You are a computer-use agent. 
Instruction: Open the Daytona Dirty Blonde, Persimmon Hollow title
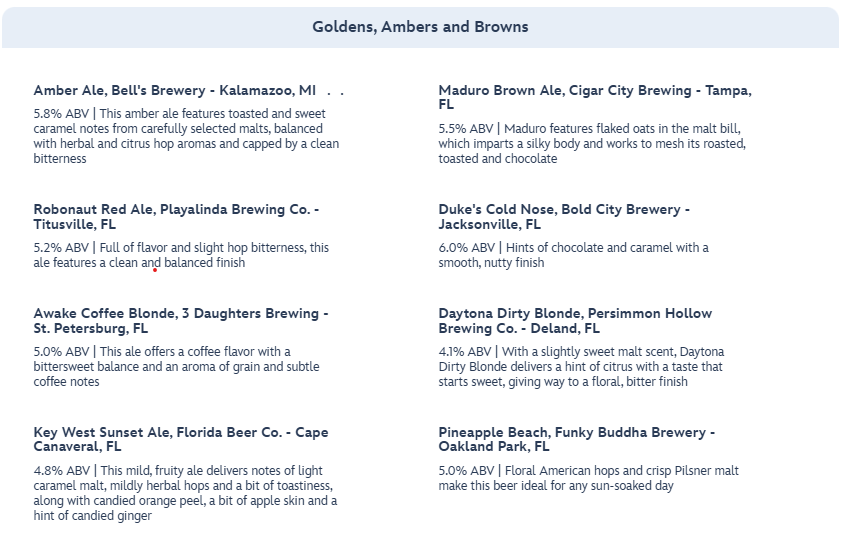coord(575,321)
